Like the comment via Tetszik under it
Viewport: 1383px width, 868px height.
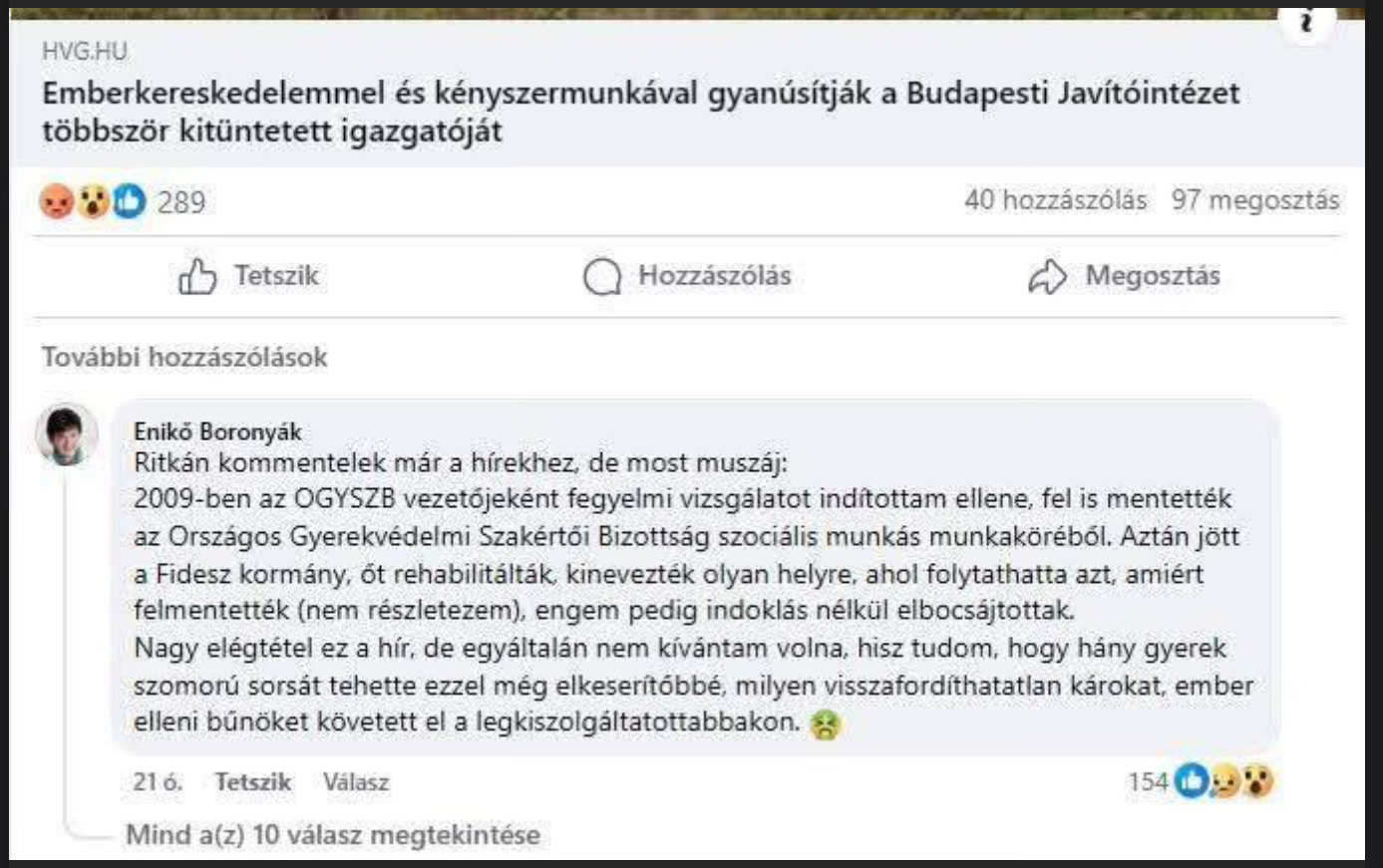(x=253, y=782)
